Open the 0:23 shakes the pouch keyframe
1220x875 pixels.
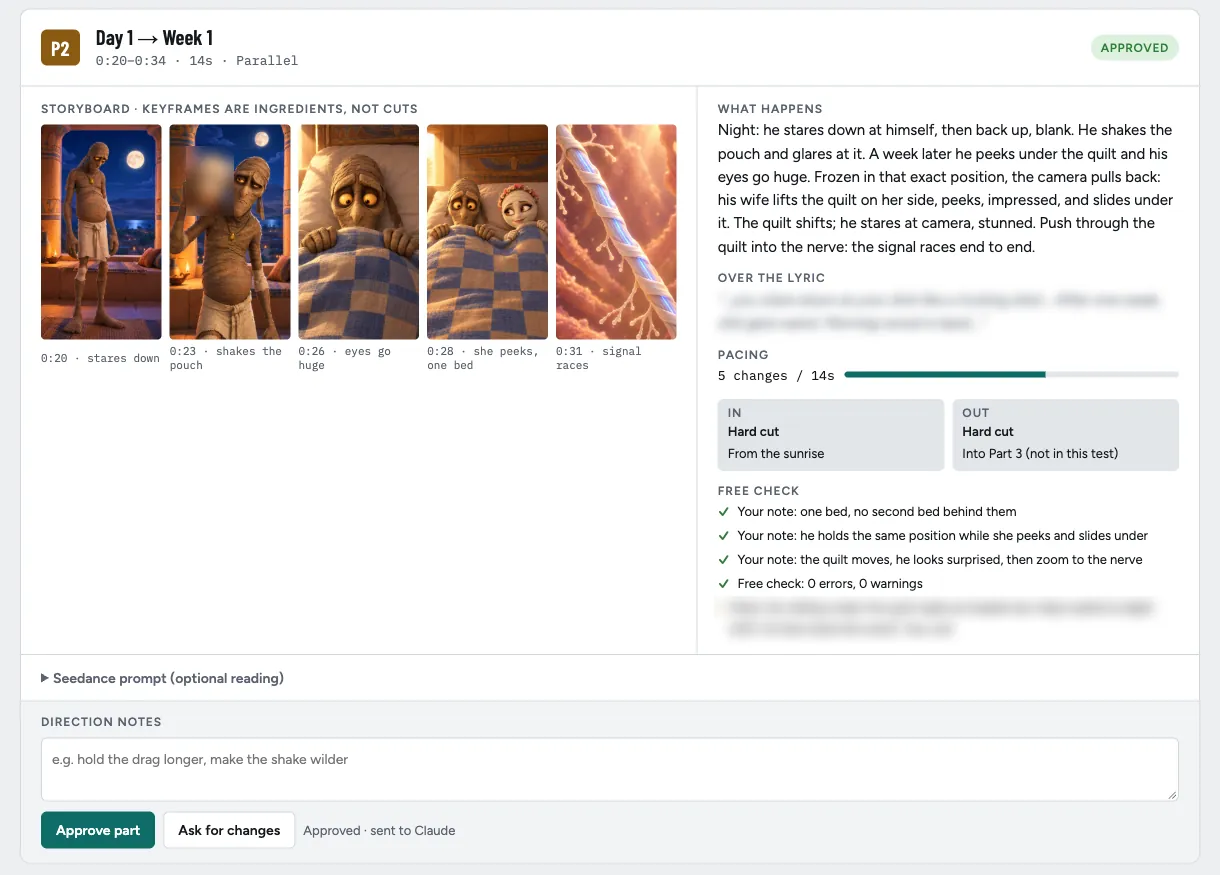click(230, 232)
